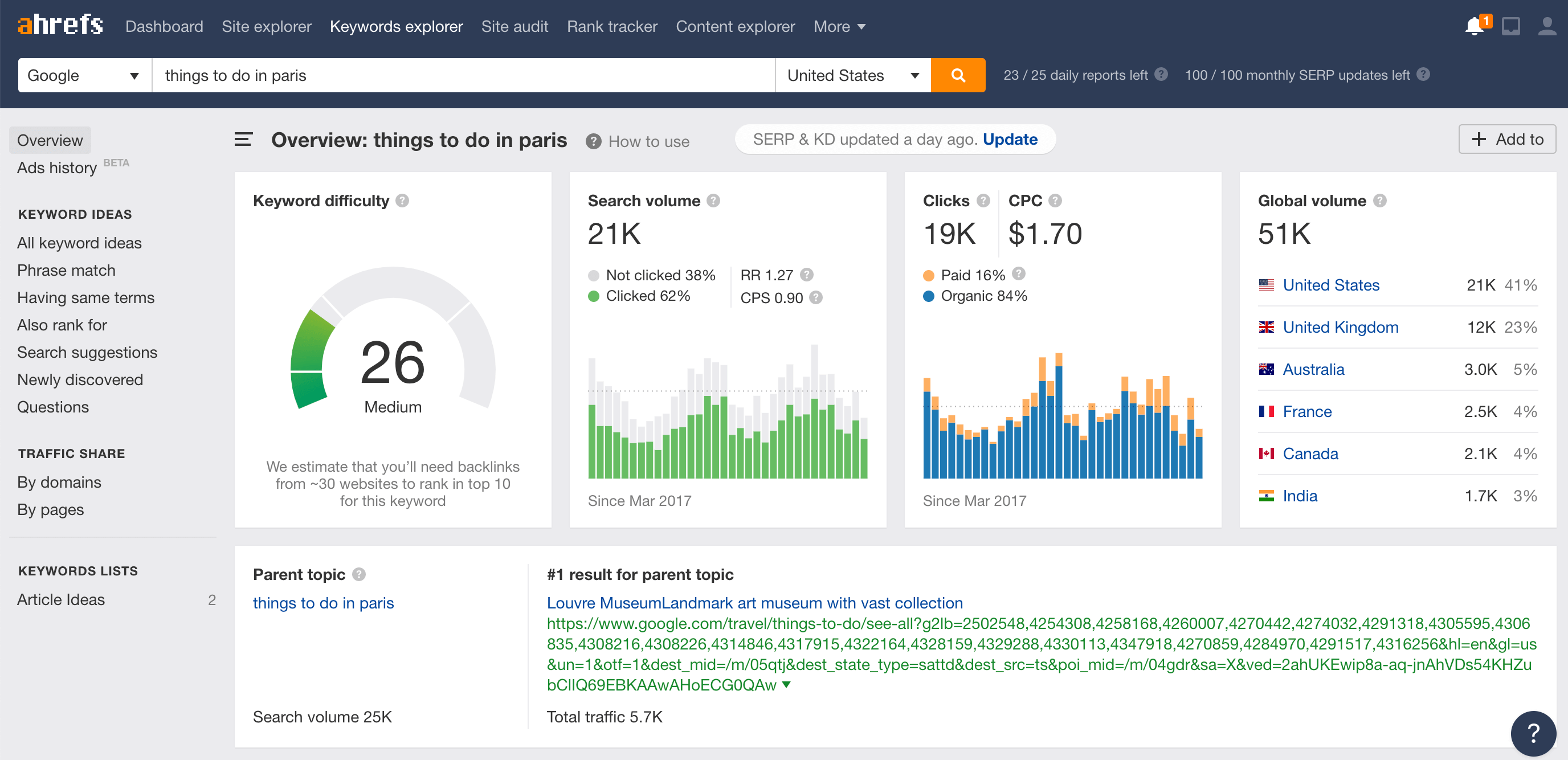Viewport: 1568px width, 760px height.
Task: Open the Google search engine dropdown
Action: pyautogui.click(x=83, y=75)
